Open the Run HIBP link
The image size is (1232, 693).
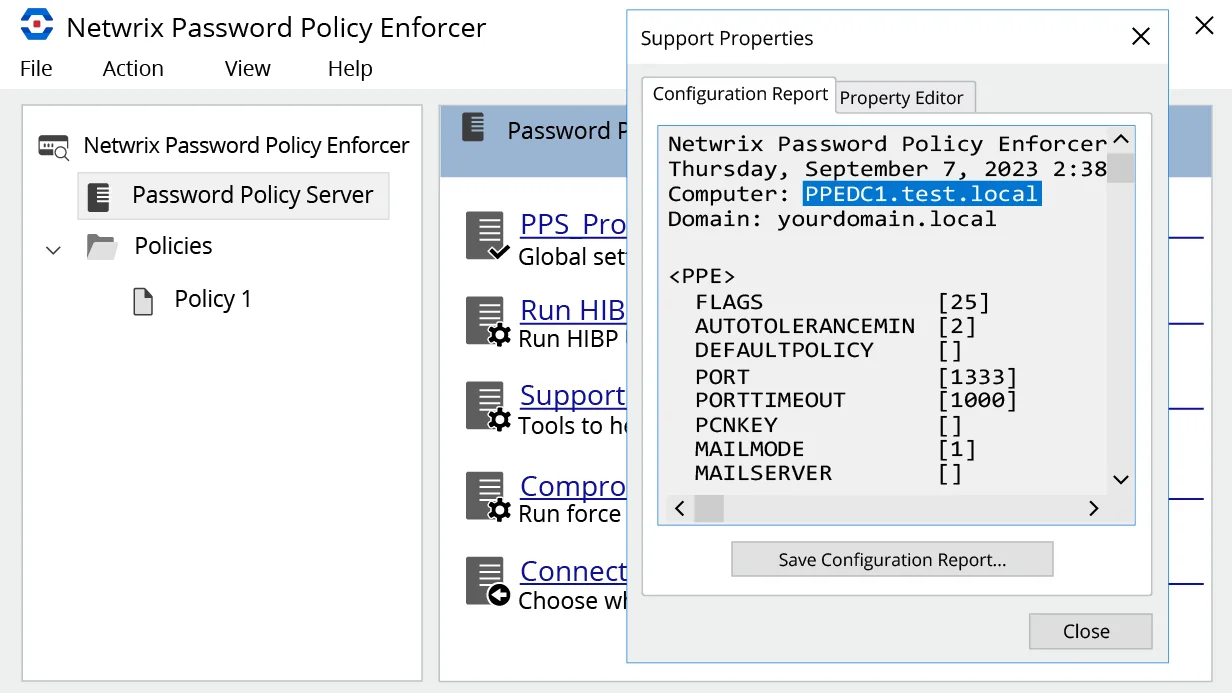573,310
